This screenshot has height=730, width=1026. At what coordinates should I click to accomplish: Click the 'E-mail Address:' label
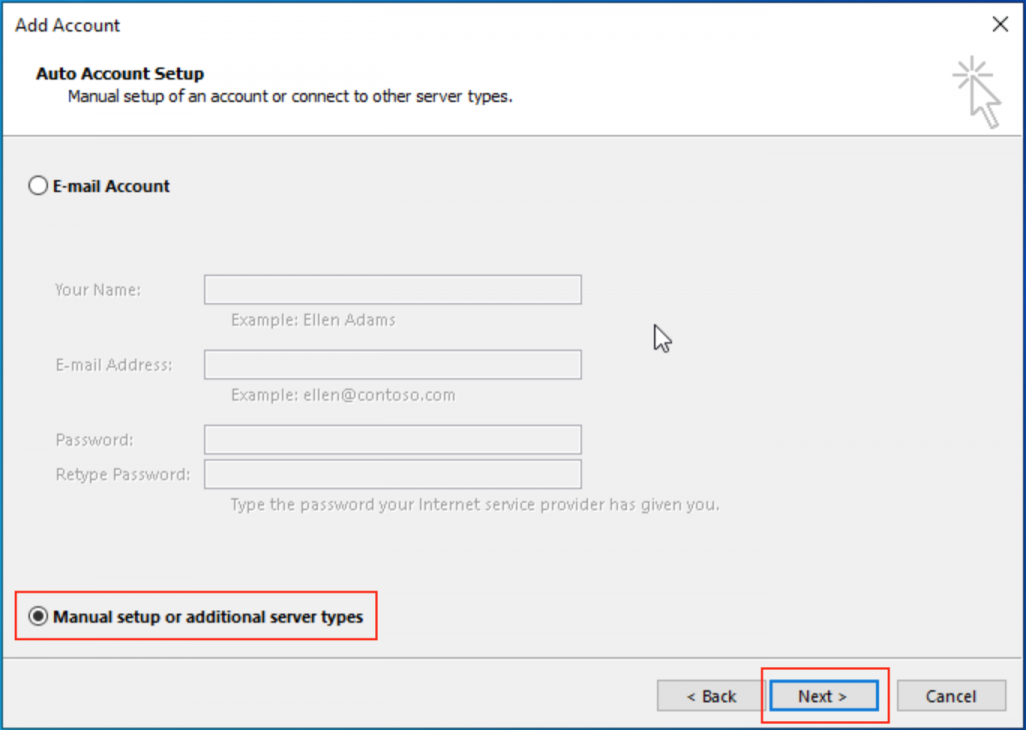coord(114,365)
